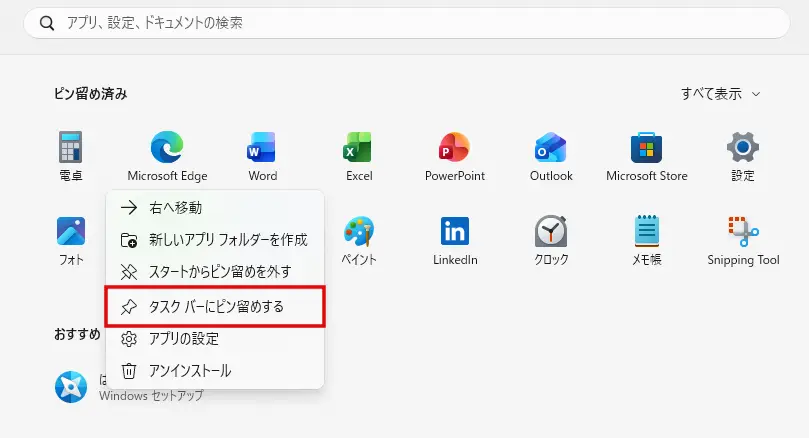Select スタートからピン留めを外す menu entry
Viewport: 809px width, 438px height.
point(215,272)
